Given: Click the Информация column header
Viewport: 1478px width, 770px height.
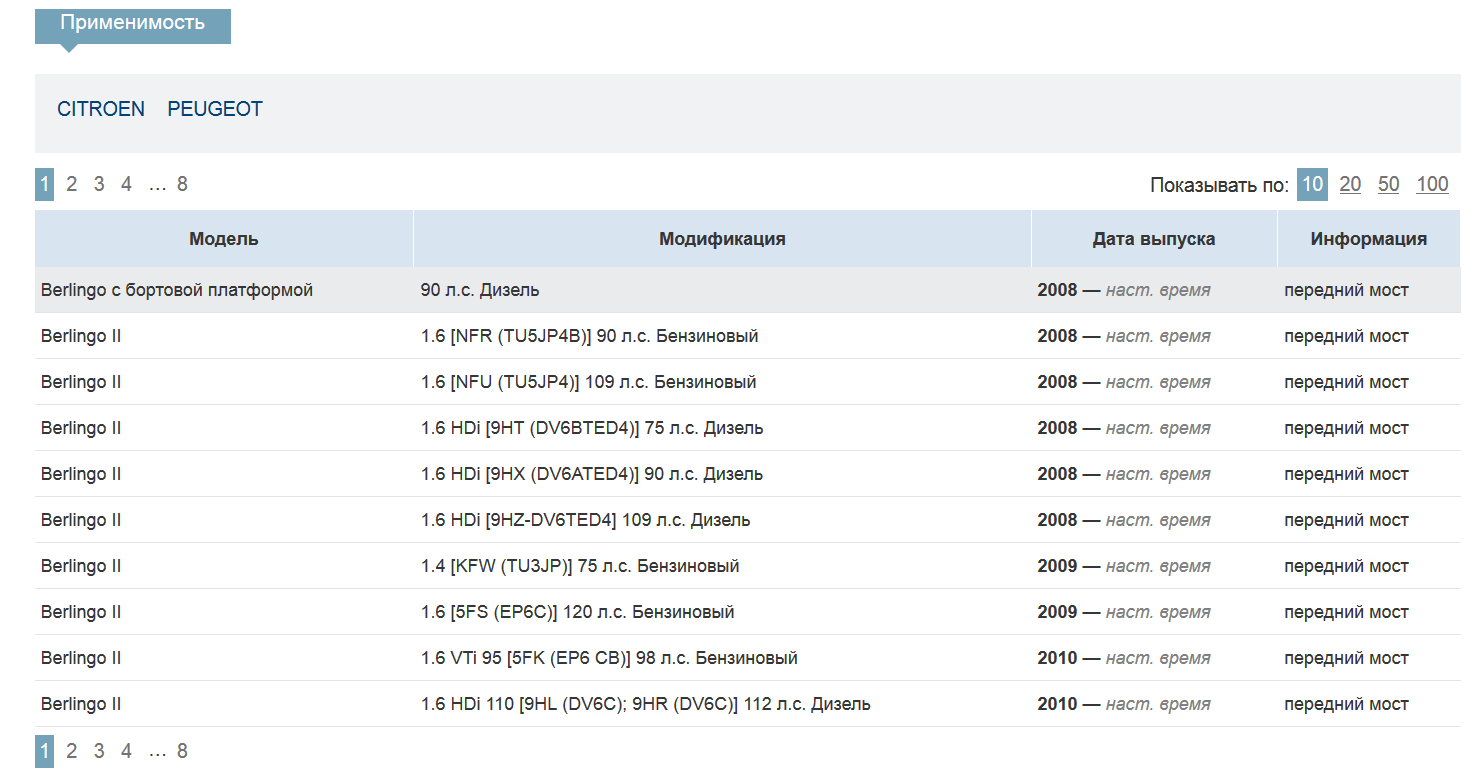Looking at the screenshot, I should tap(1369, 239).
